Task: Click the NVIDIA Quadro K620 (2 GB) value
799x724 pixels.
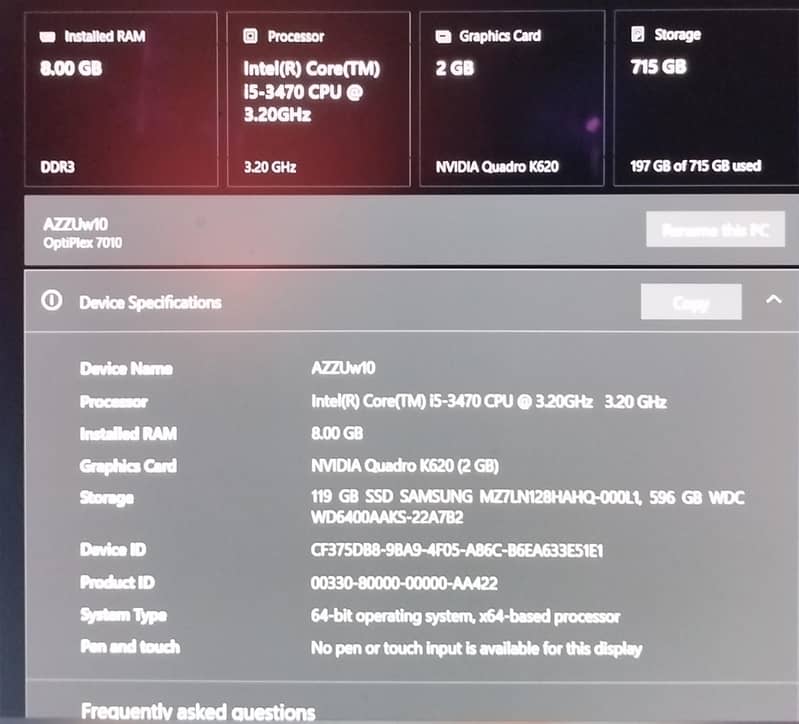Action: click(405, 466)
